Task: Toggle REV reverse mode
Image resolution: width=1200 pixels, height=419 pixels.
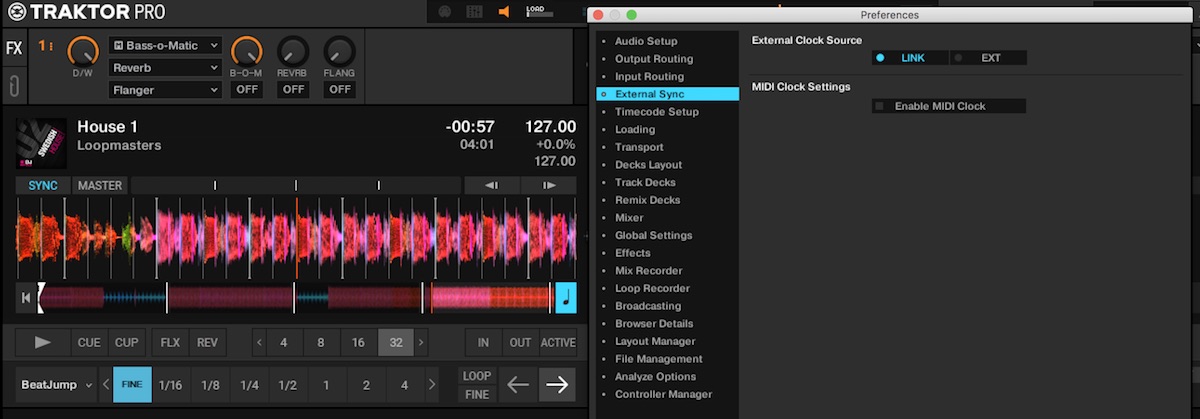Action: coord(207,342)
